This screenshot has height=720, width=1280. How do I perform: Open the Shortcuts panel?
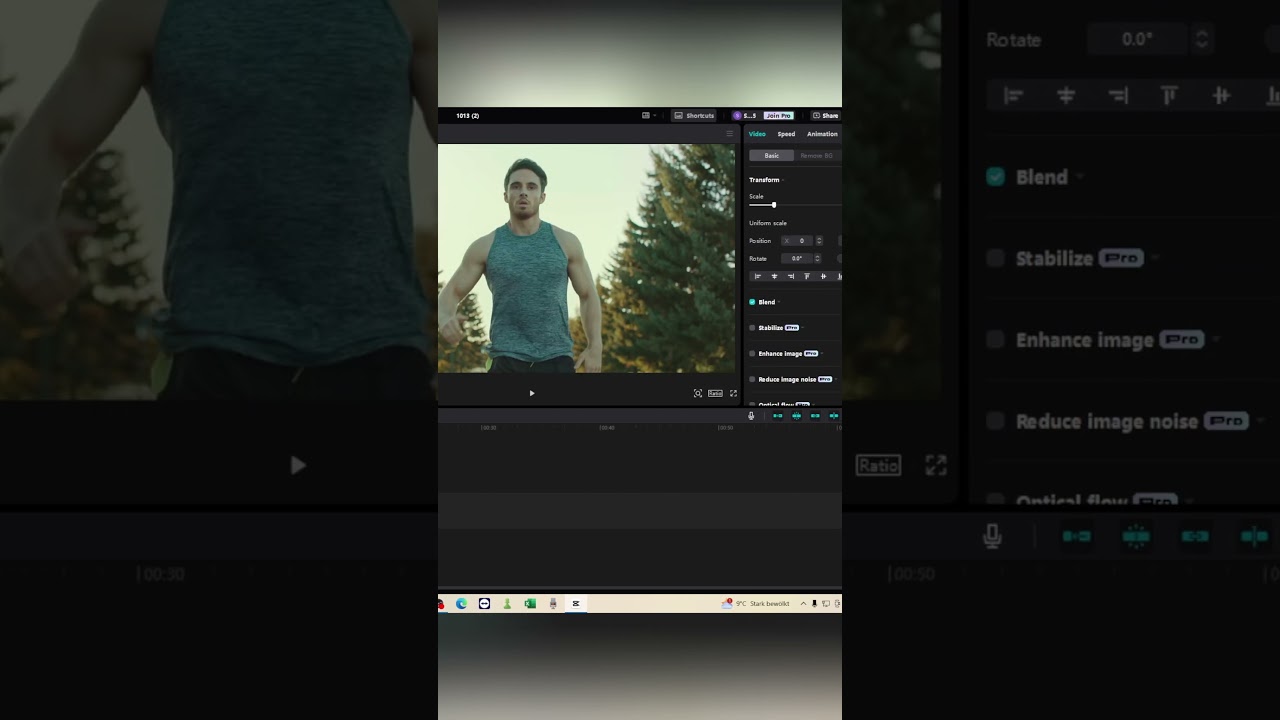(x=694, y=116)
